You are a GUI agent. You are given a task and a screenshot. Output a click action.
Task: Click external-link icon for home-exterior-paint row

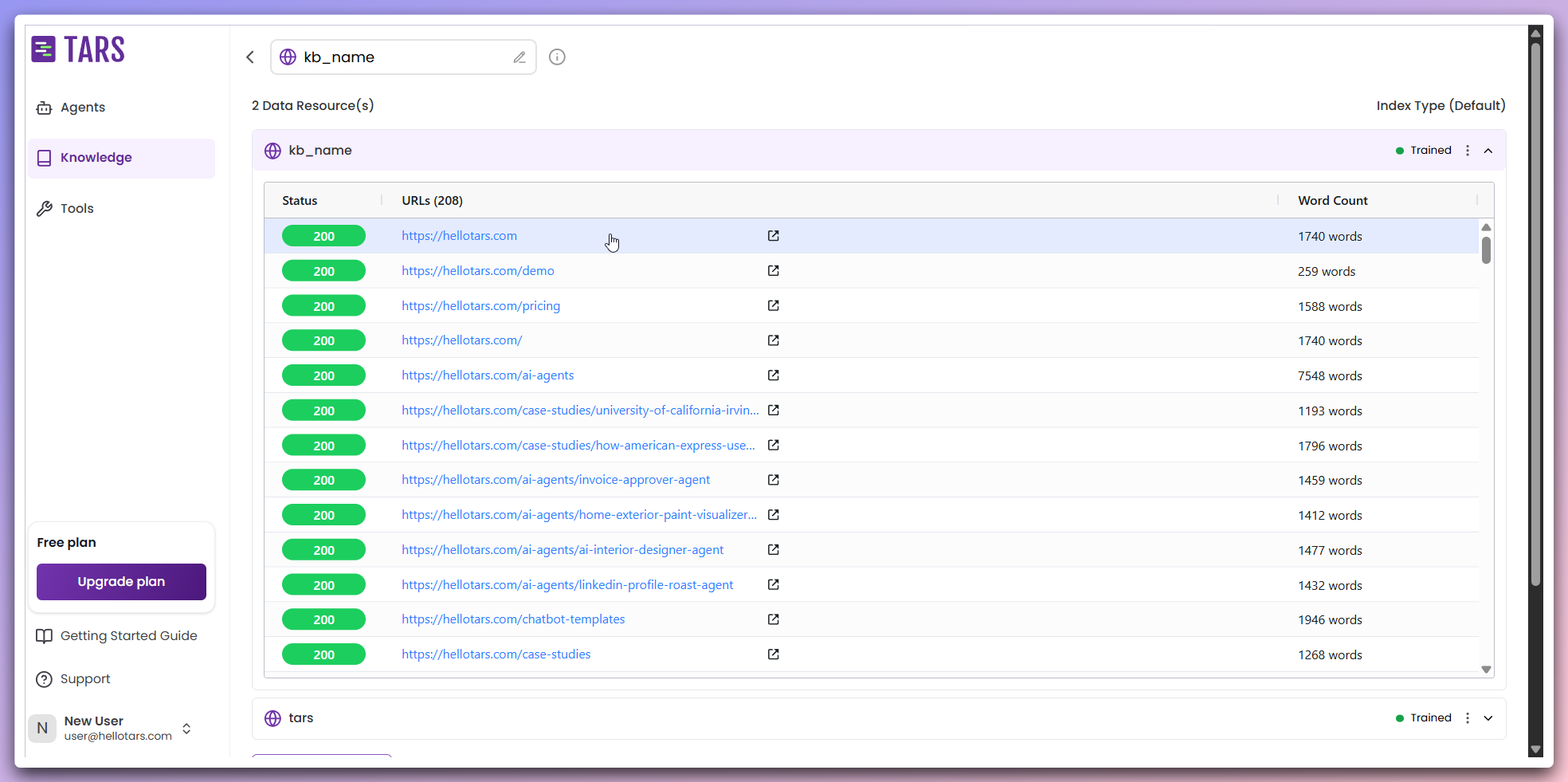(773, 515)
